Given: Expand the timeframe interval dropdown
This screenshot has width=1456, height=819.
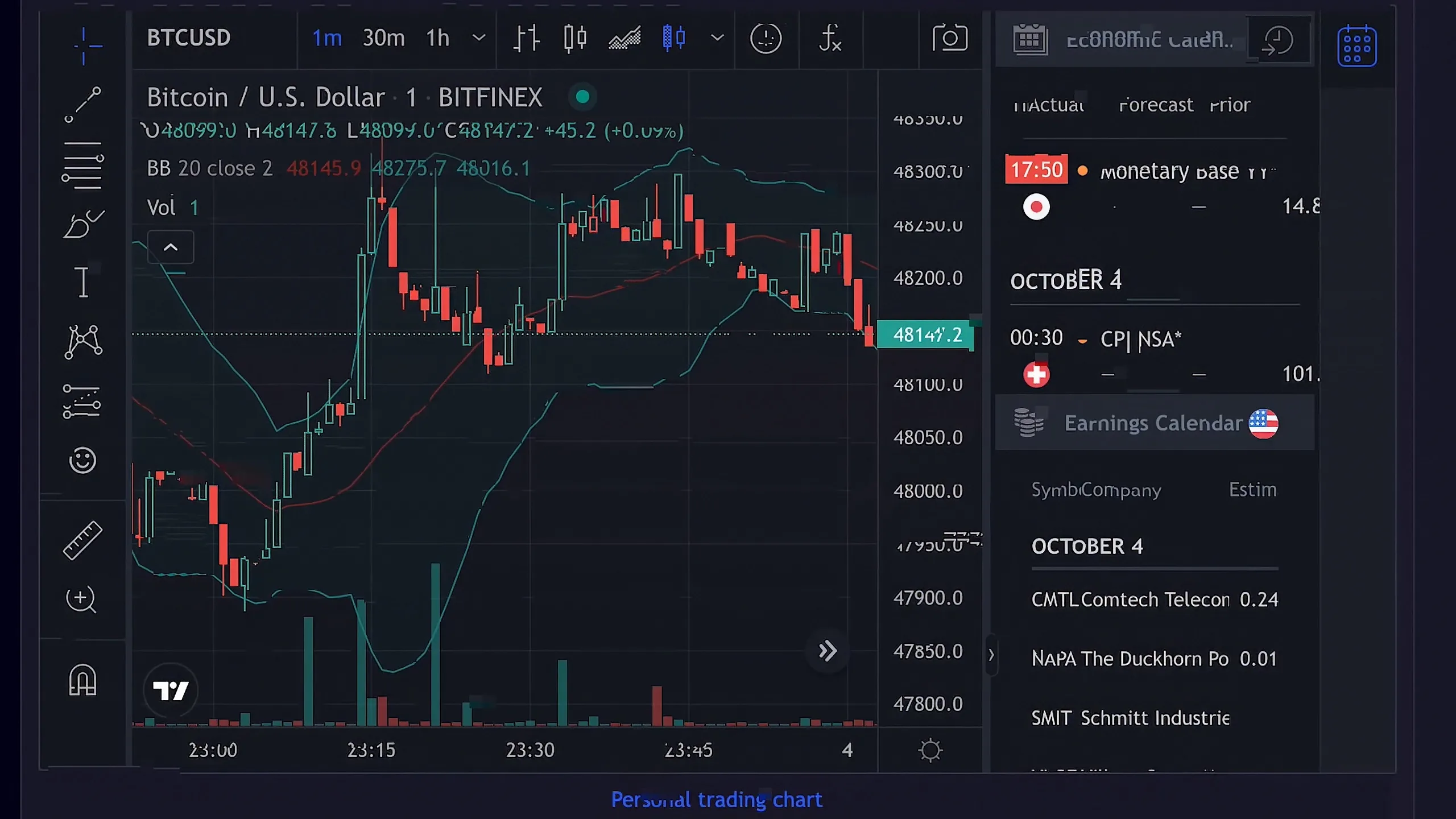Looking at the screenshot, I should tap(479, 38).
